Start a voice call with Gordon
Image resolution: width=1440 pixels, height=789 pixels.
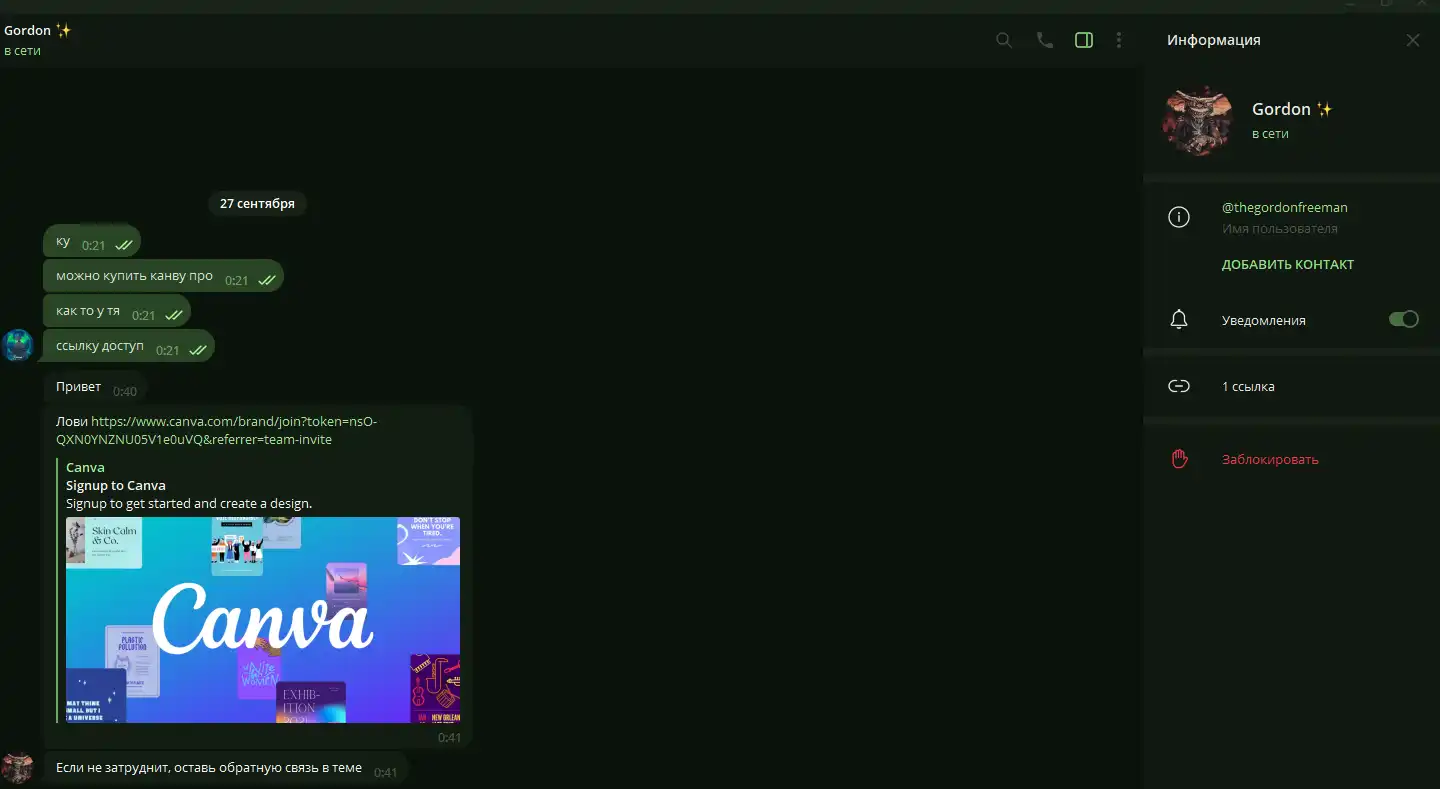[1044, 40]
